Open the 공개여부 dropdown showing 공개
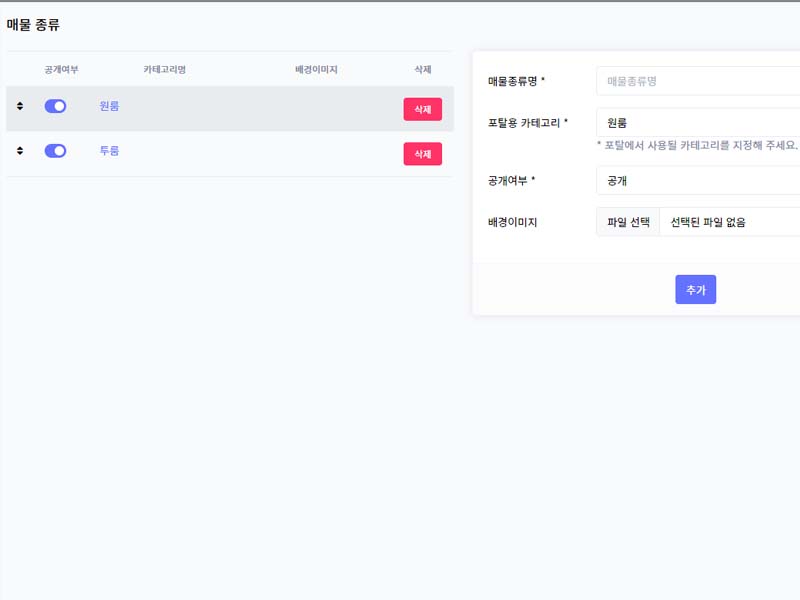The width and height of the screenshot is (800, 600). click(698, 181)
